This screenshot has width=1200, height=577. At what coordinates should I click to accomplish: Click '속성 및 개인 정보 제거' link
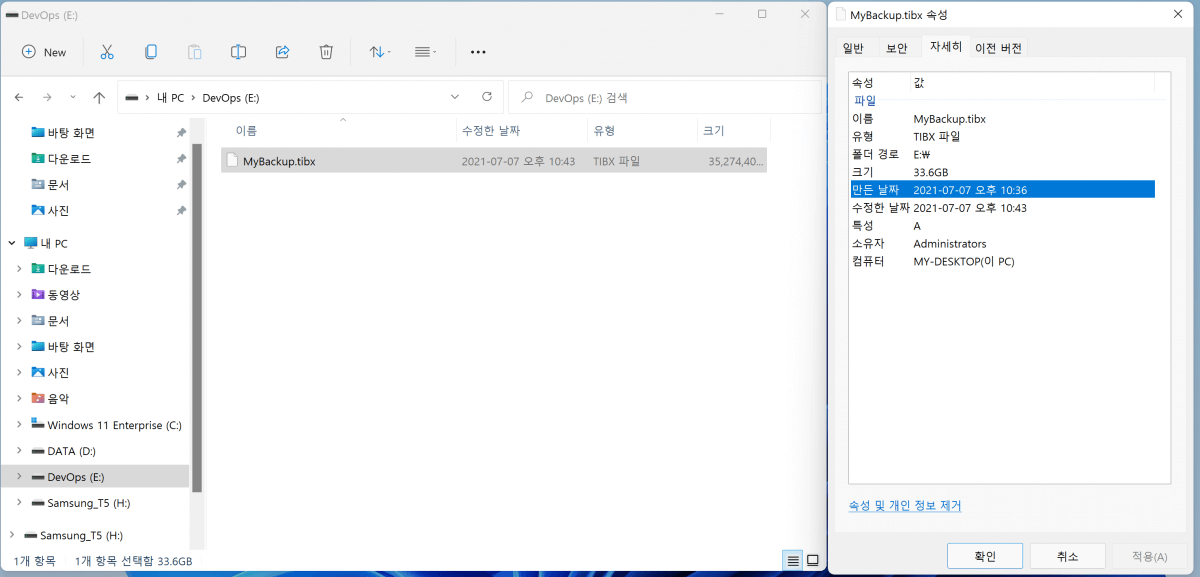tap(905, 506)
